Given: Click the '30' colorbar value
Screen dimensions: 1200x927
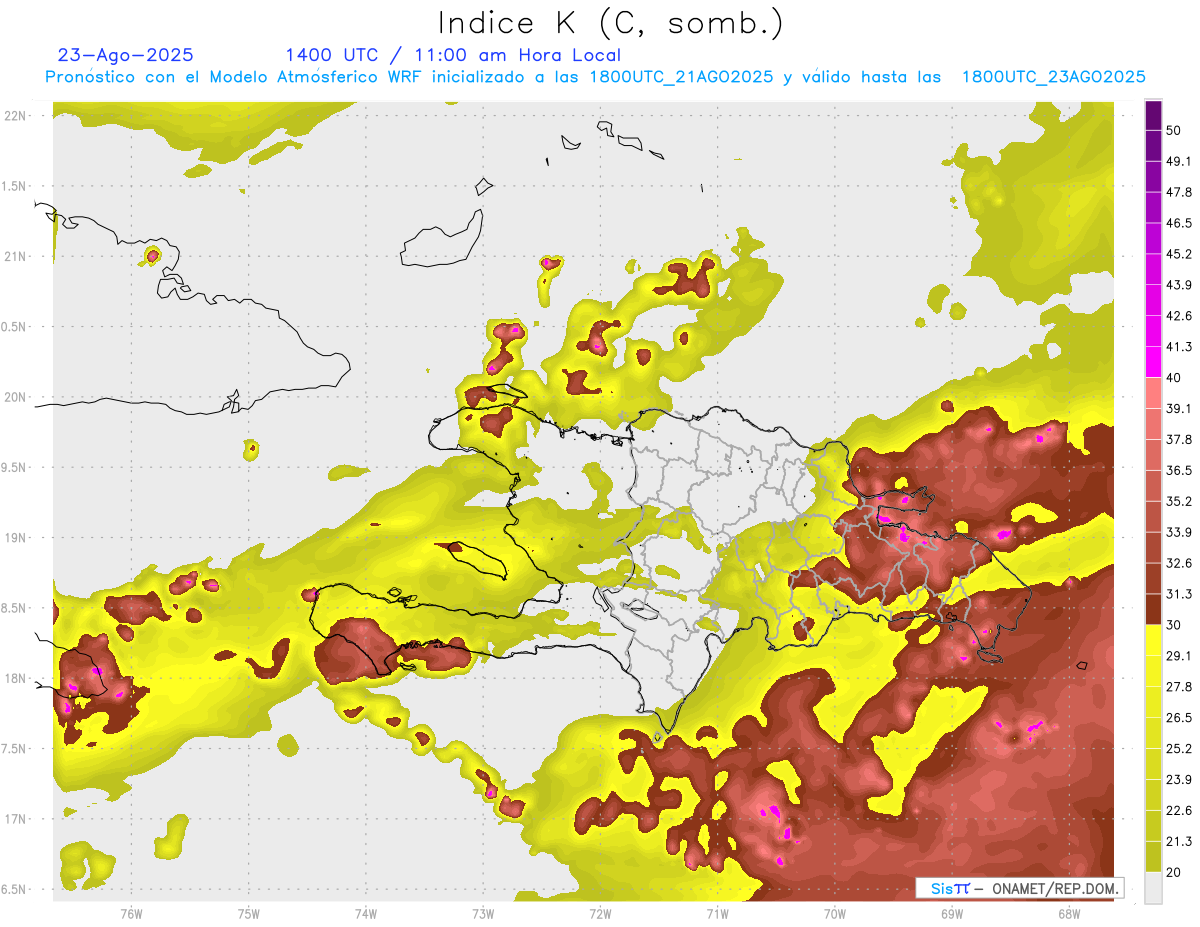Looking at the screenshot, I should pyautogui.click(x=1176, y=625).
